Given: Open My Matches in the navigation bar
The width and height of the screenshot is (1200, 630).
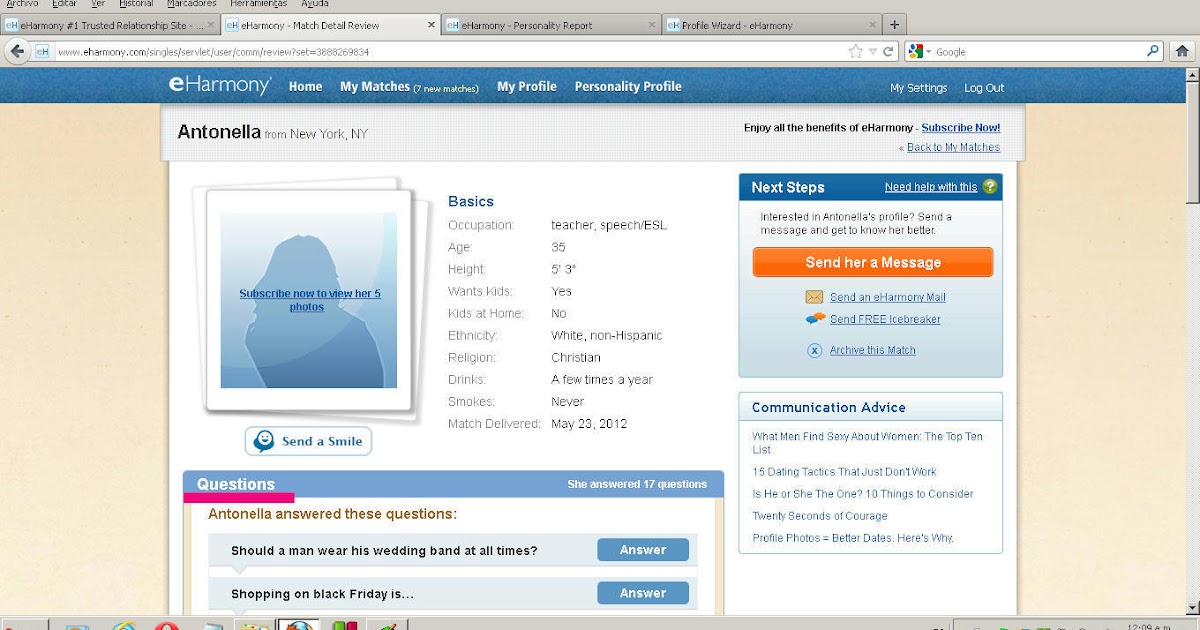Looking at the screenshot, I should 409,87.
